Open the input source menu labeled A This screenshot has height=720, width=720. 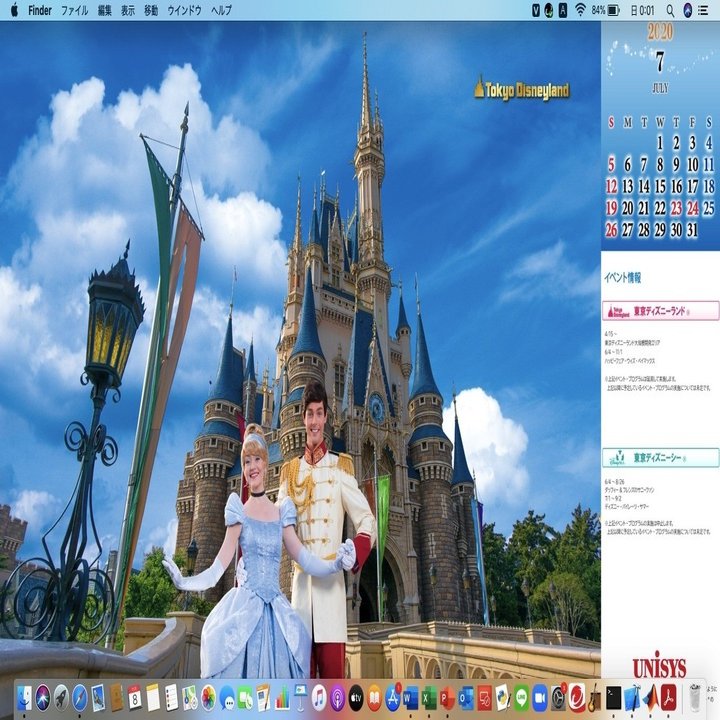(x=563, y=10)
